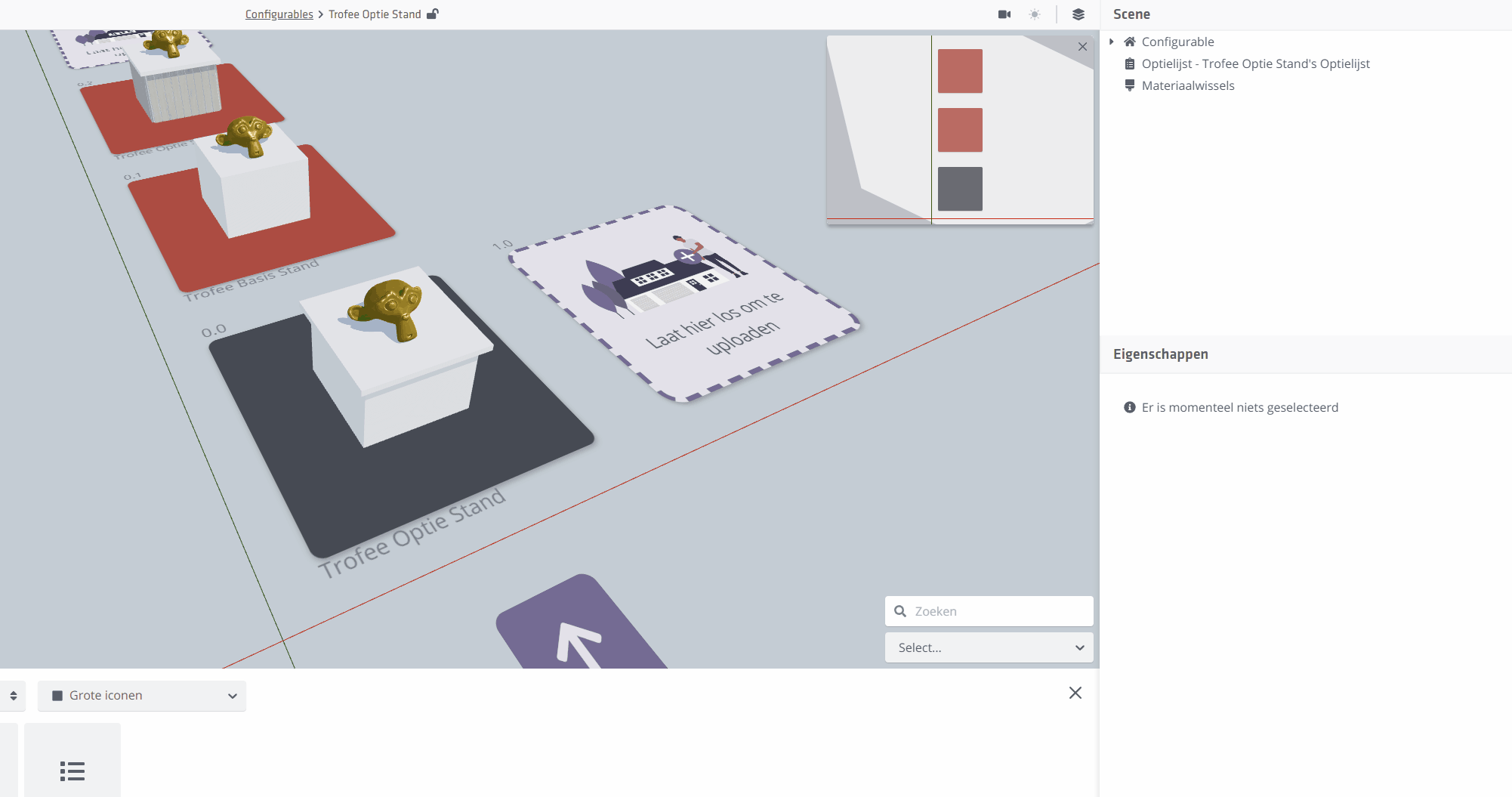Click the lock icon beside Trofee Optie Stand
Screen dimensions: 1512x797
[433, 14]
